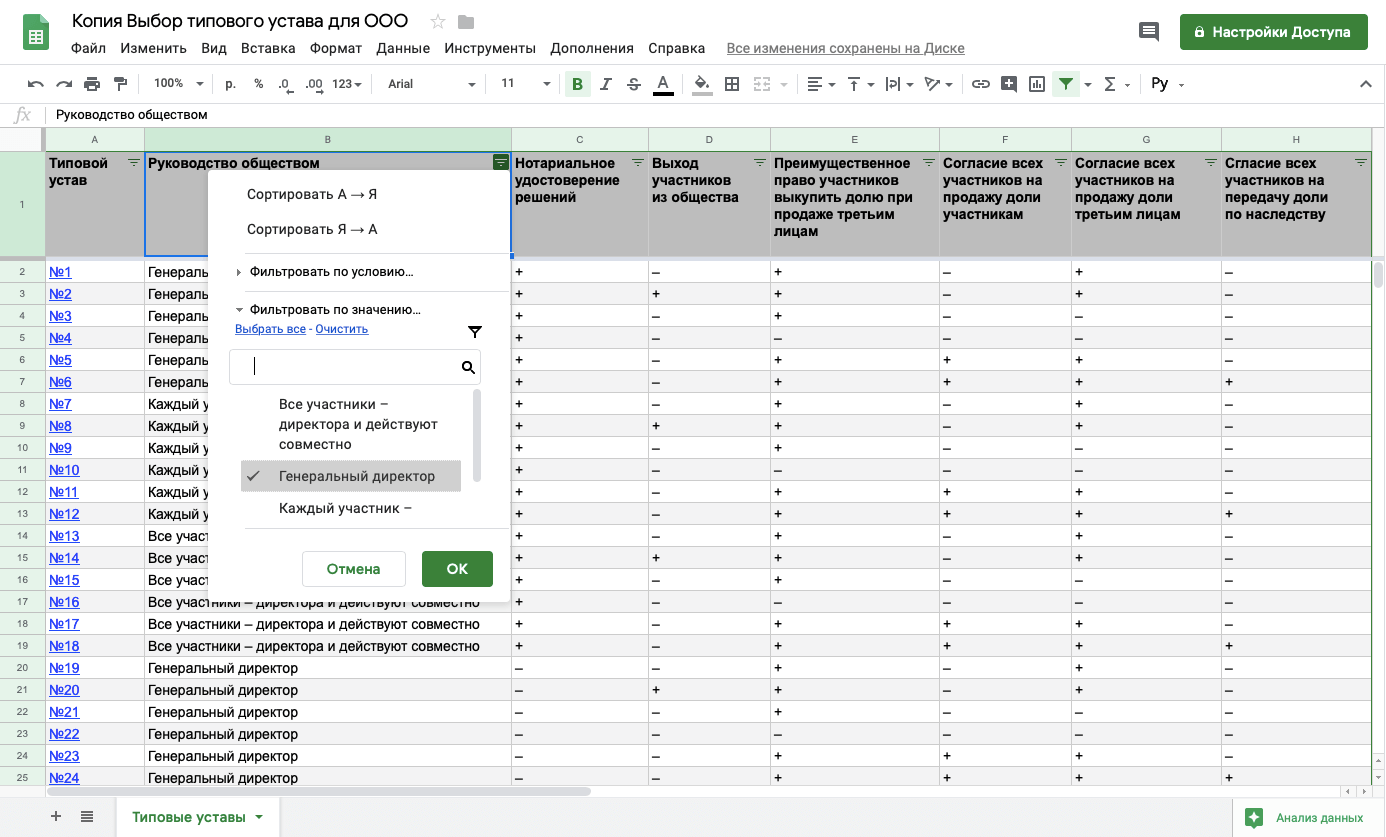Open the filter icon on Выход участников column

(x=759, y=162)
